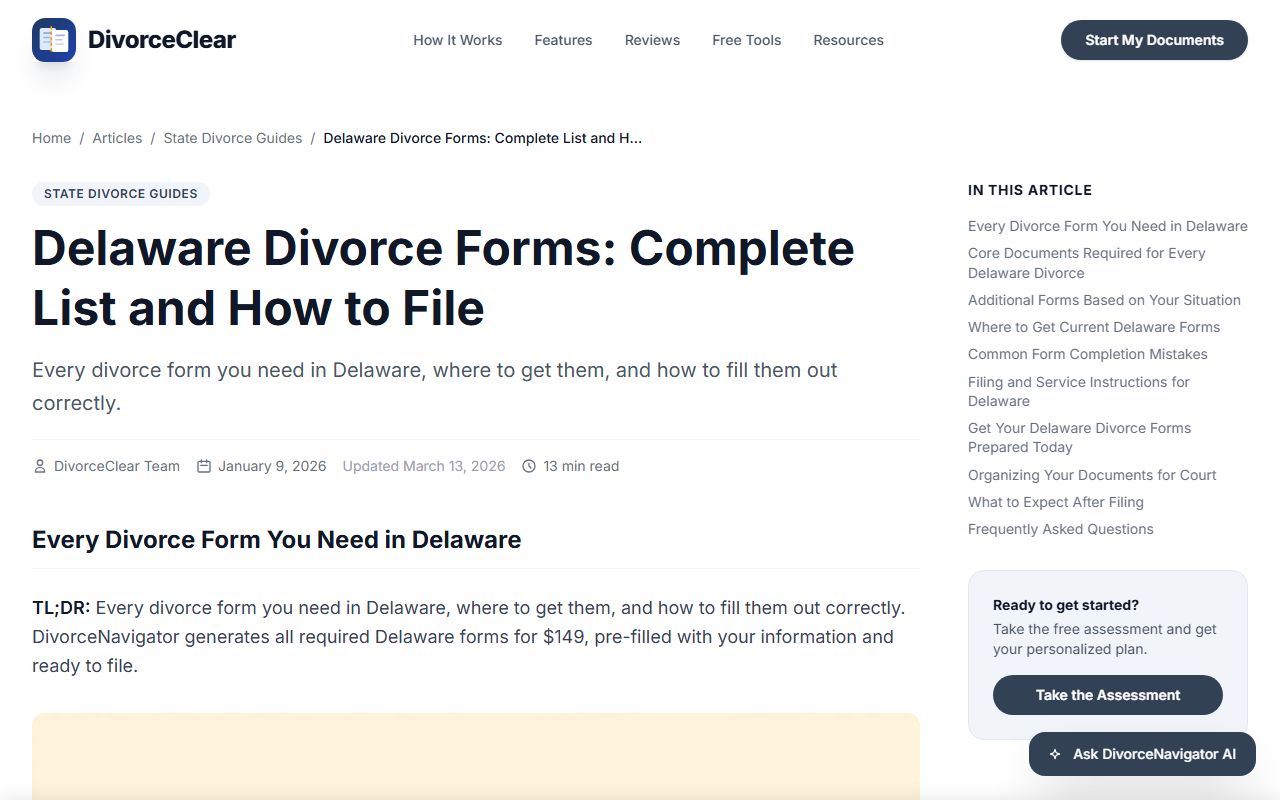Image resolution: width=1280 pixels, height=800 pixels.
Task: Open the Free Tools nav item
Action: [747, 40]
